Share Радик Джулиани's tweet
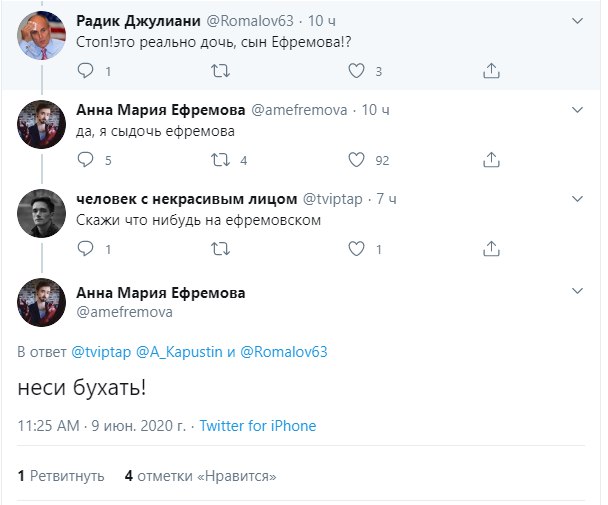The image size is (608, 505). (x=491, y=71)
